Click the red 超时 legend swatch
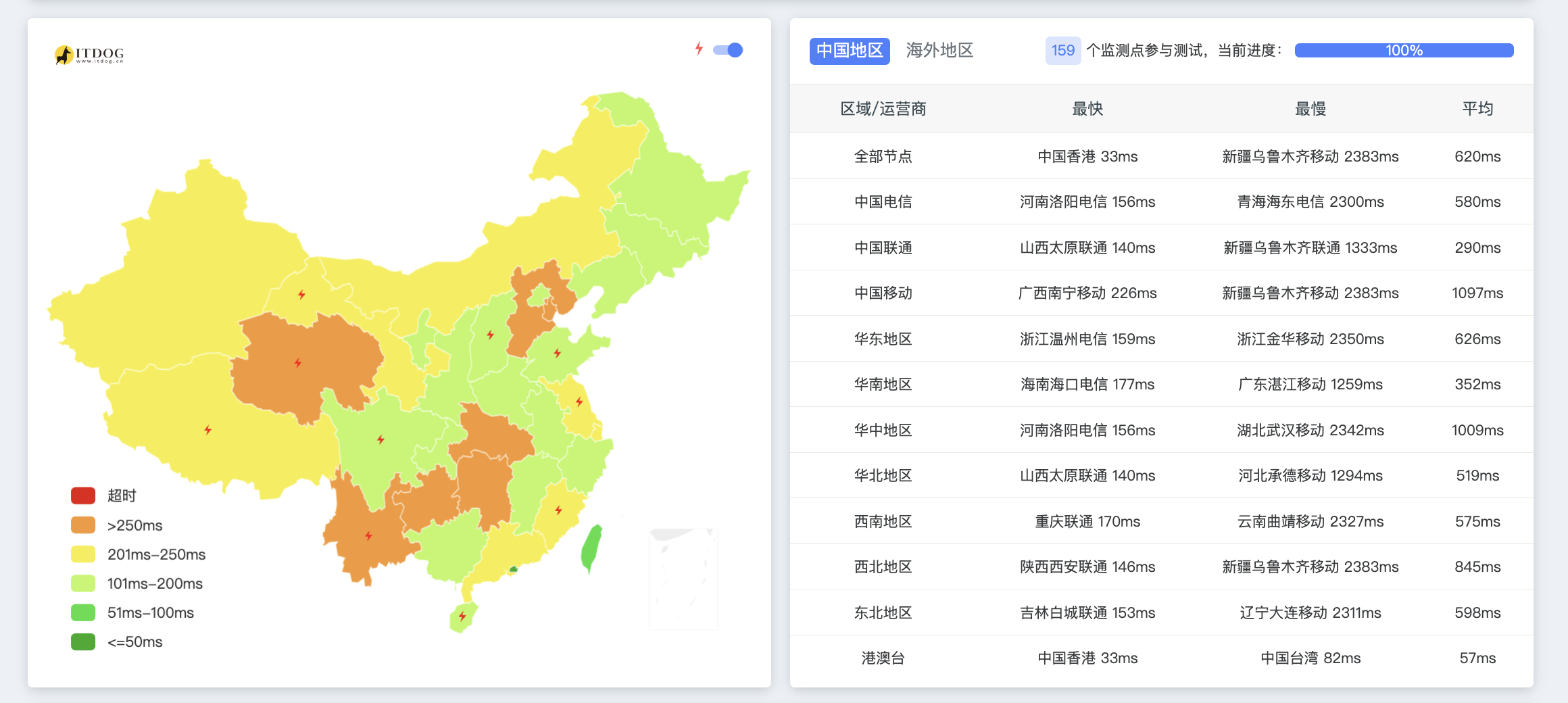 click(x=83, y=495)
